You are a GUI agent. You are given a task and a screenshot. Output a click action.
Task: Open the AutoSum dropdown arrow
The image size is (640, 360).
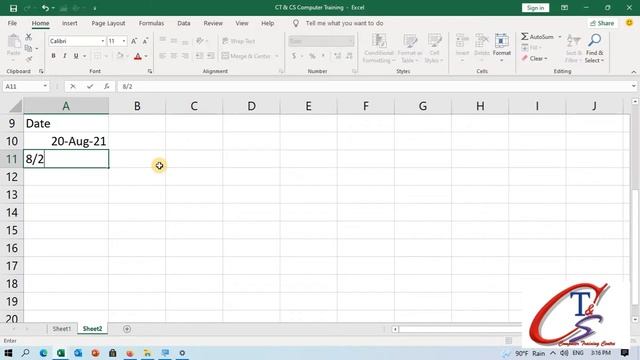[560, 37]
